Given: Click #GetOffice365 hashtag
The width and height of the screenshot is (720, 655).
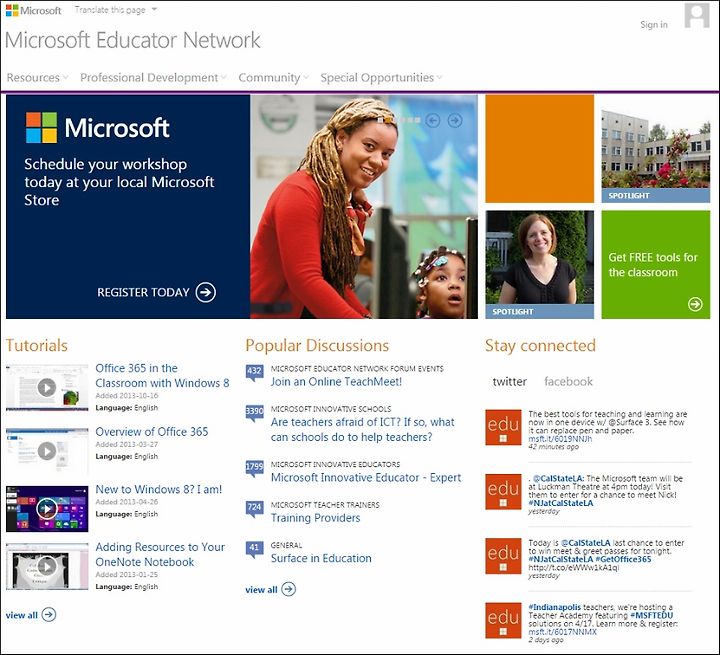Looking at the screenshot, I should [623, 559].
